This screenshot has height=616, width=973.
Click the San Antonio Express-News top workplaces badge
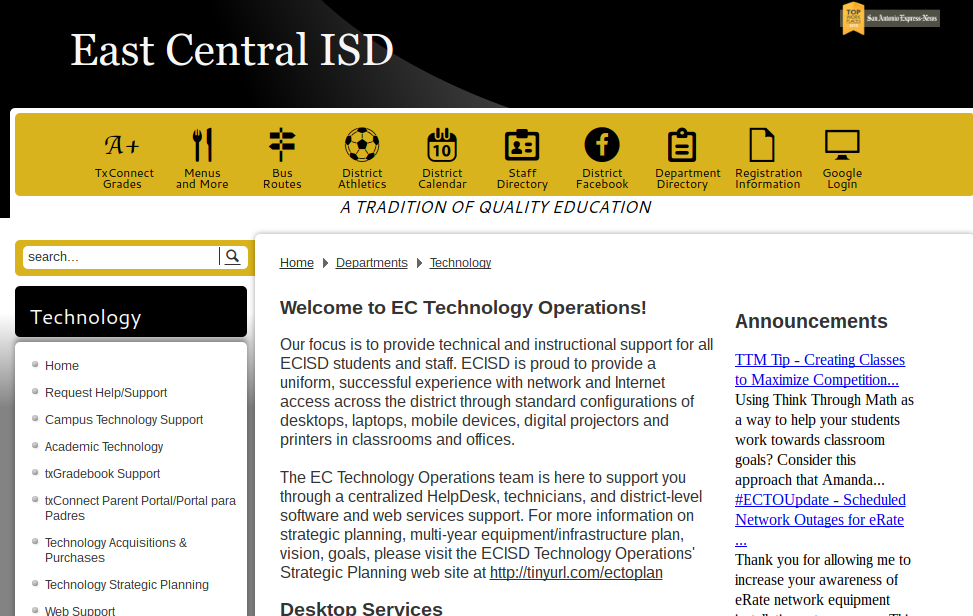coord(890,18)
